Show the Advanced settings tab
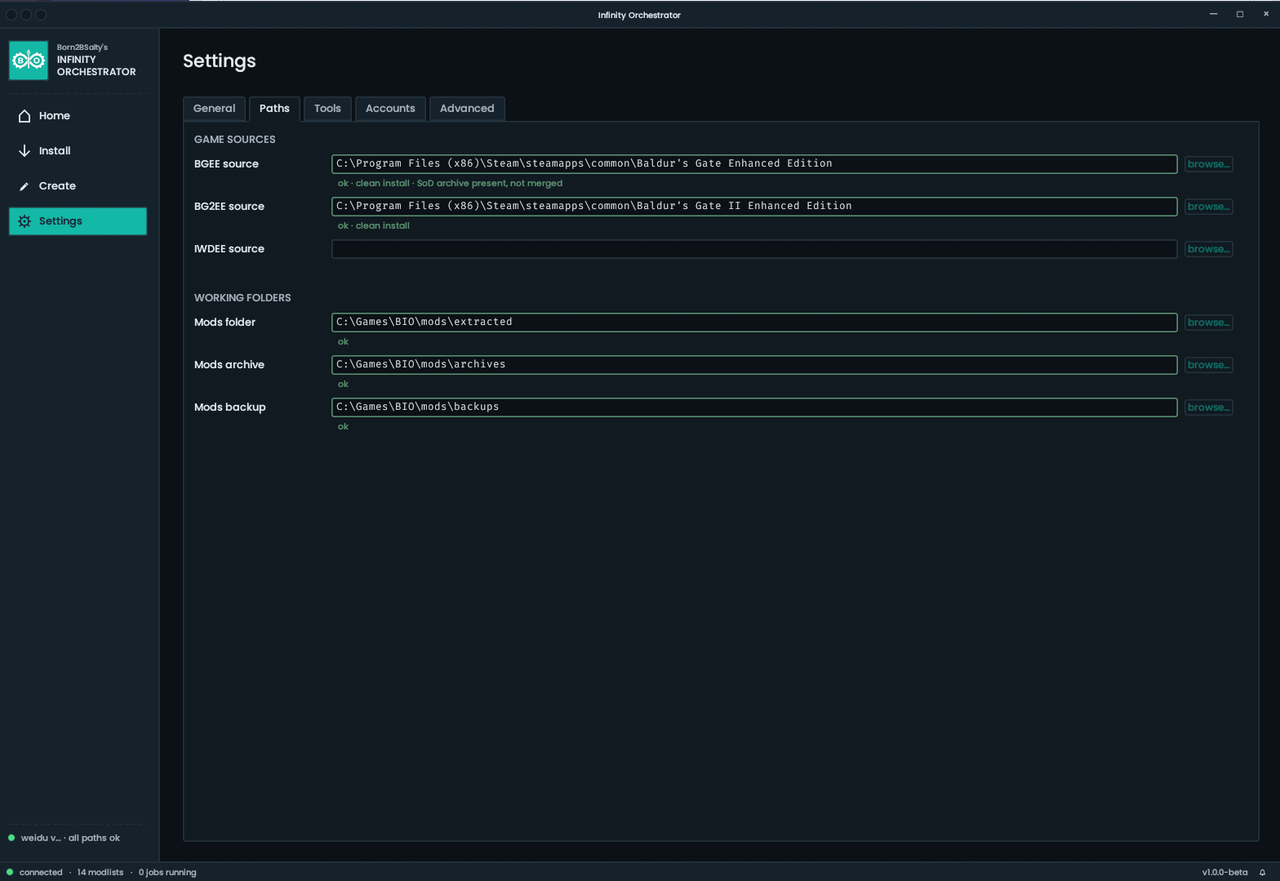The image size is (1280, 881). click(467, 108)
